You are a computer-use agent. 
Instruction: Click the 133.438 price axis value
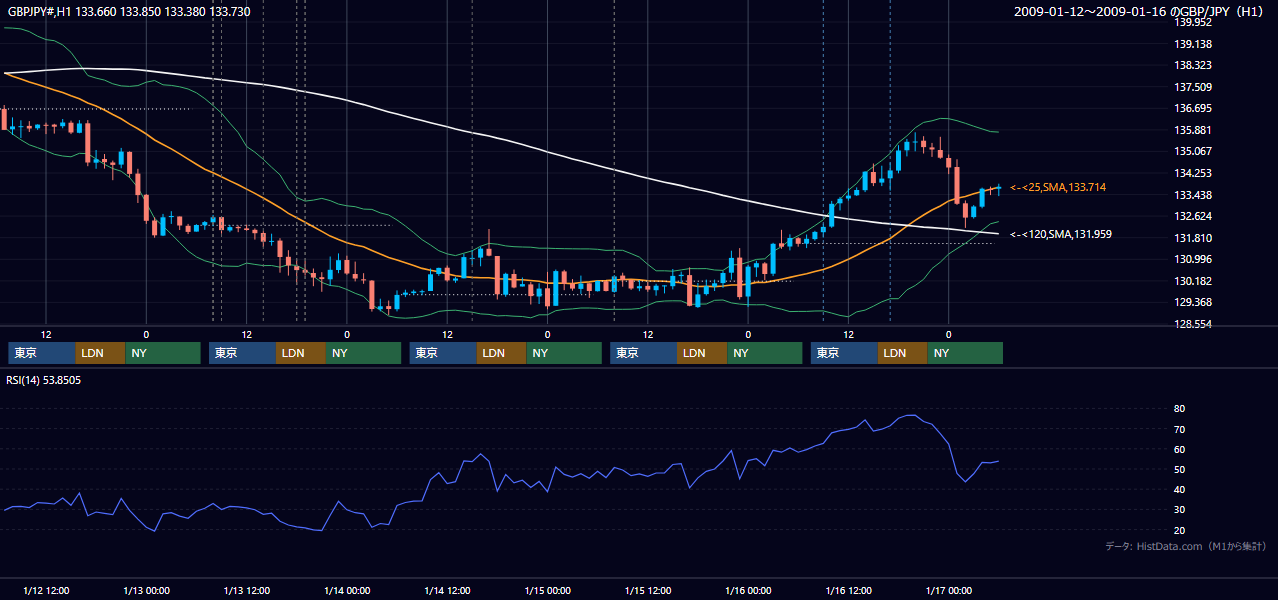pyautogui.click(x=1192, y=195)
